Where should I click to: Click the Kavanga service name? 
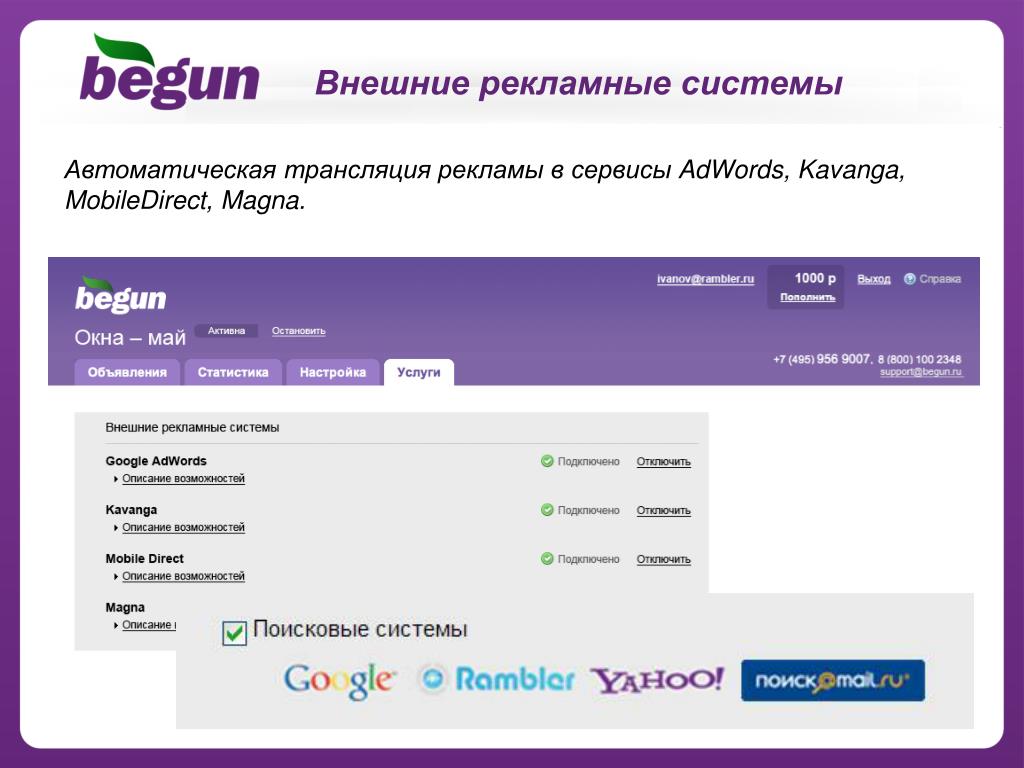(x=131, y=510)
